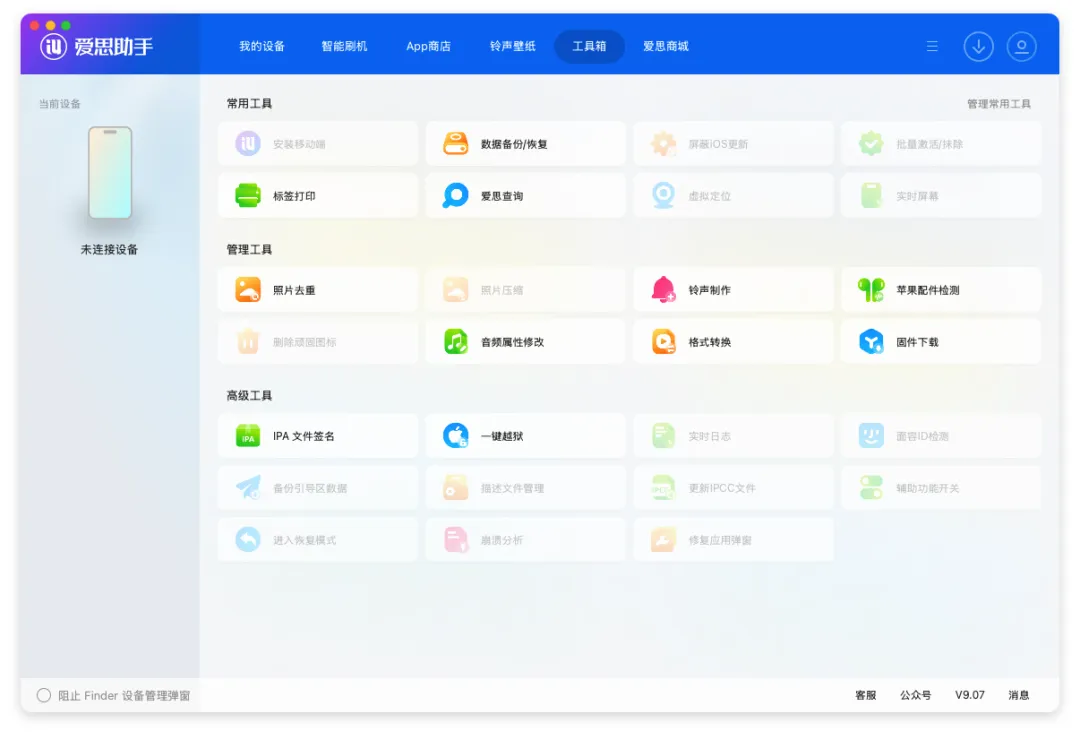Image resolution: width=1080 pixels, height=740 pixels.
Task: Click the 进入恢复模式 arrow icon
Action: [248, 539]
